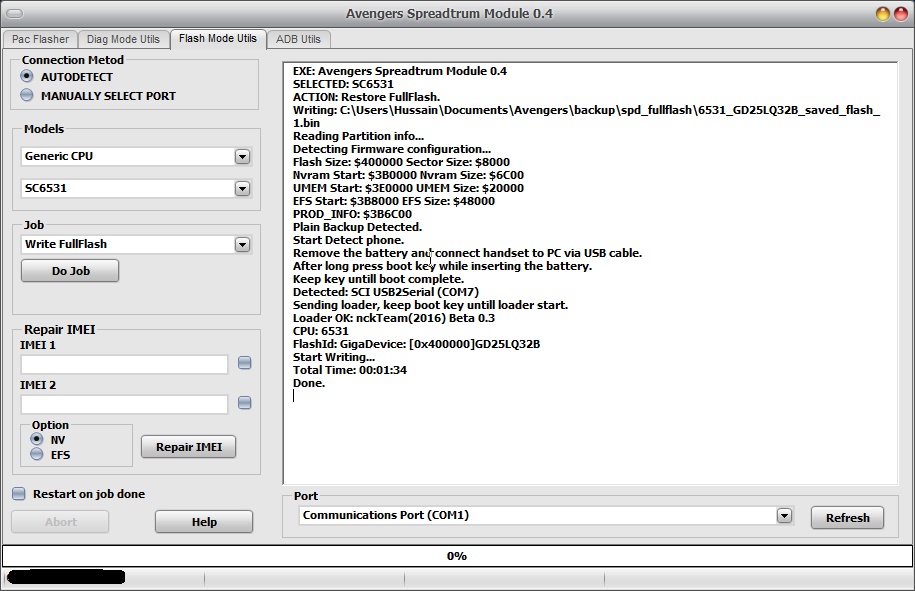Click 'ACTION: Restore FullFlash.' log line
Screen dimensions: 915x591
[x=366, y=97]
